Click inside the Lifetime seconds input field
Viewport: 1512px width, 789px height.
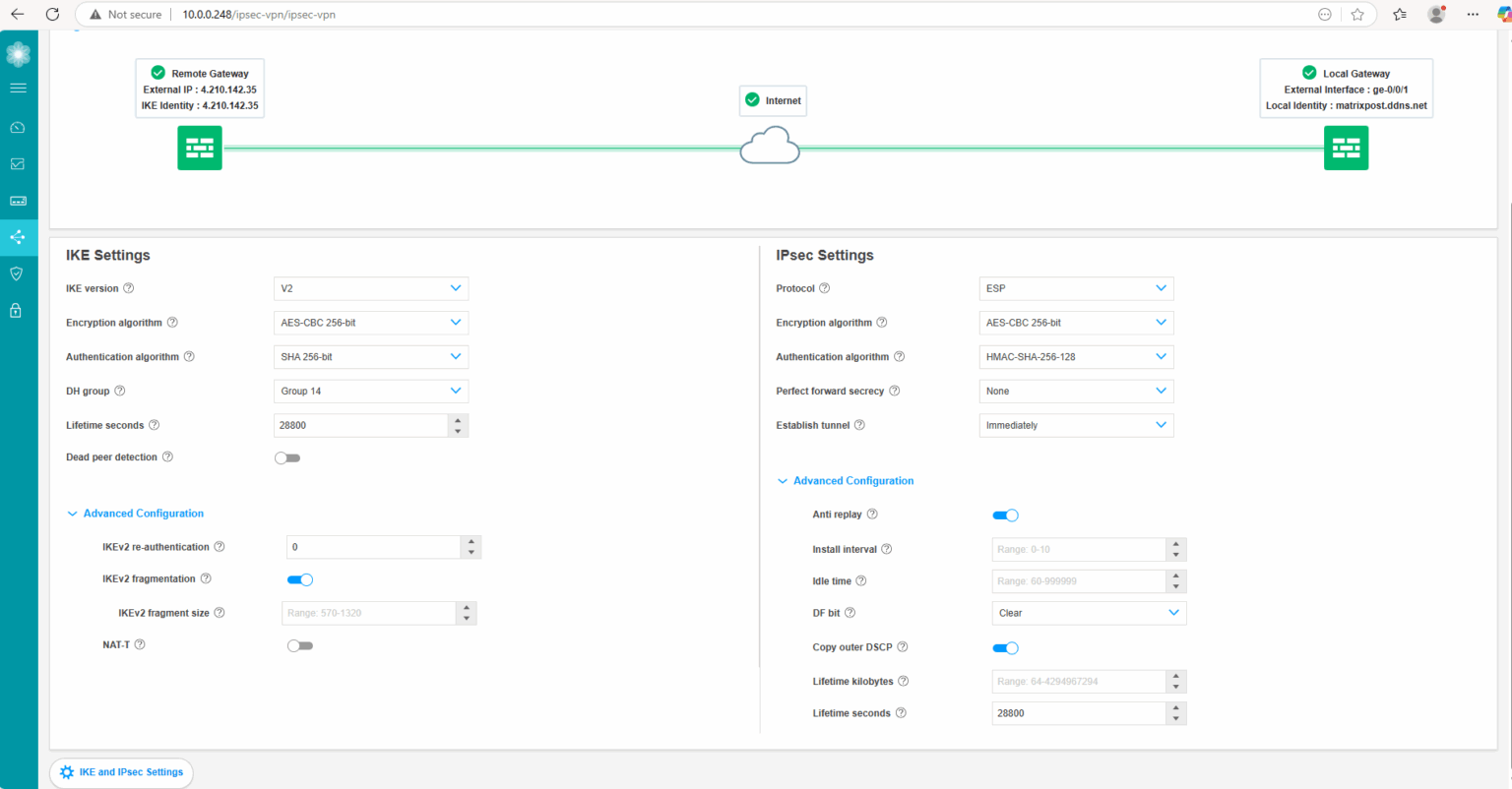coord(359,425)
